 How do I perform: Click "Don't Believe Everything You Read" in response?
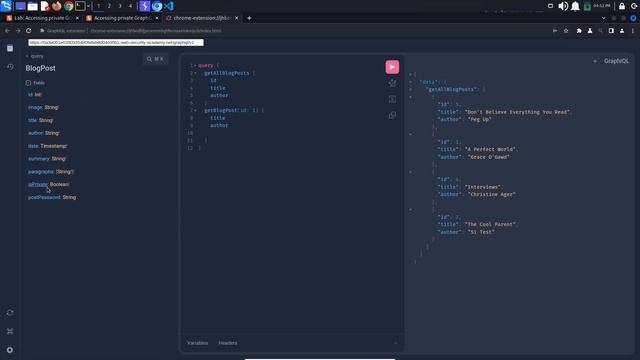click(518, 112)
